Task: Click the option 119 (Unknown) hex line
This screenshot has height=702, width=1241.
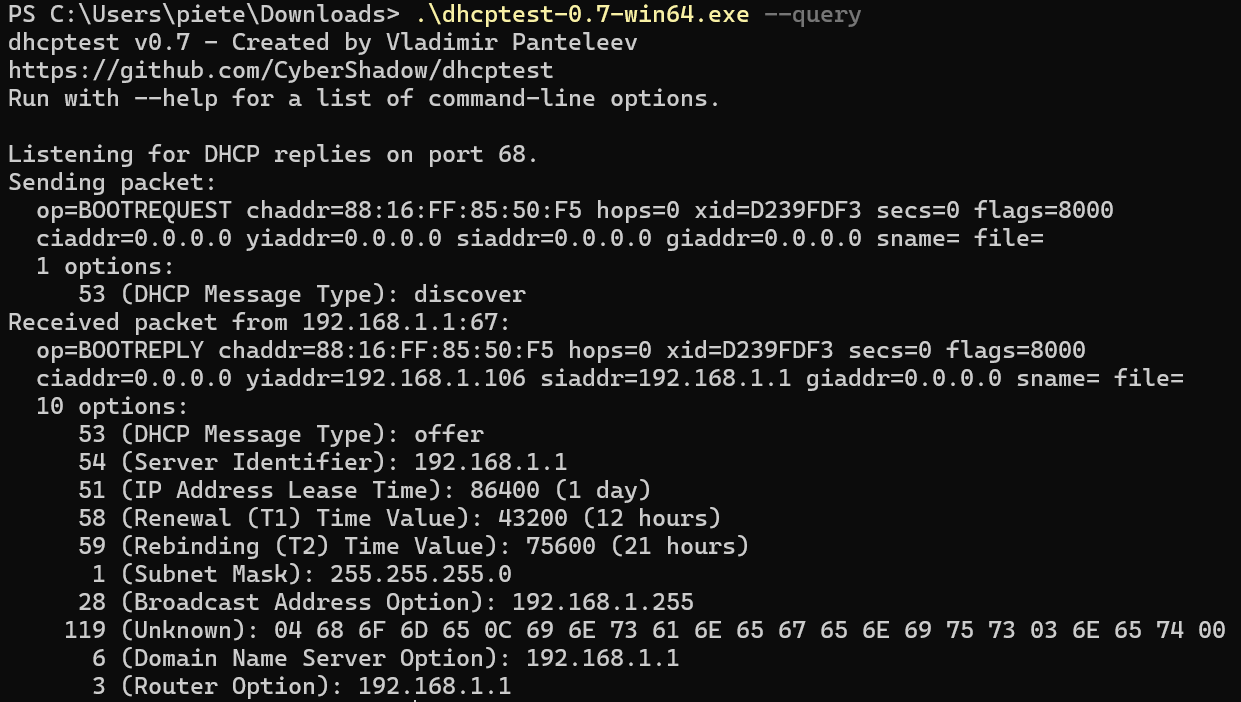Action: tap(644, 630)
